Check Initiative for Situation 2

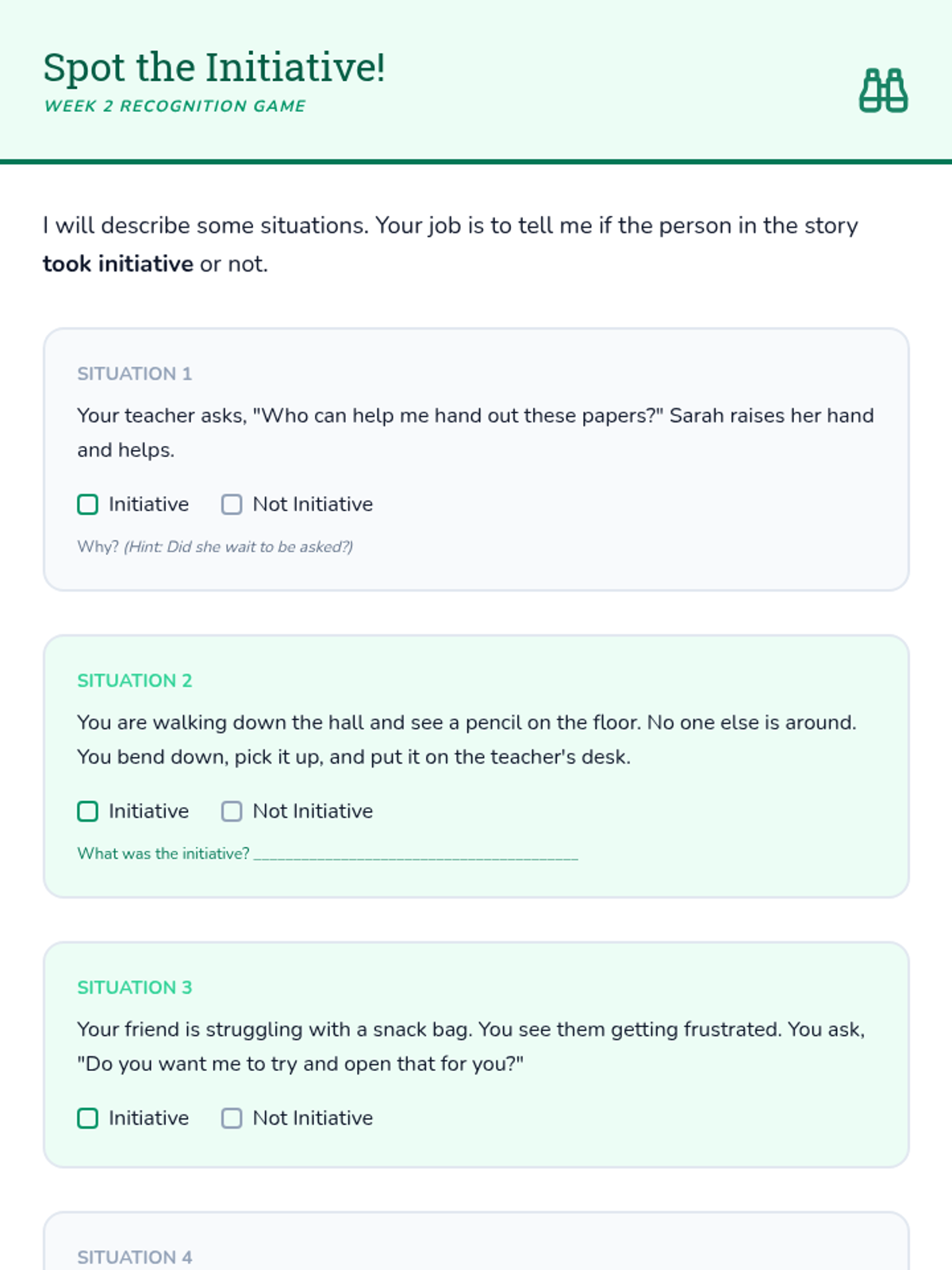tap(88, 811)
